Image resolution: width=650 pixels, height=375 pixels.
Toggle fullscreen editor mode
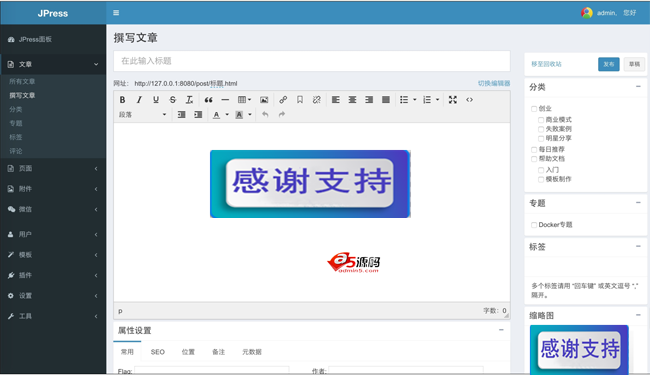(x=453, y=100)
